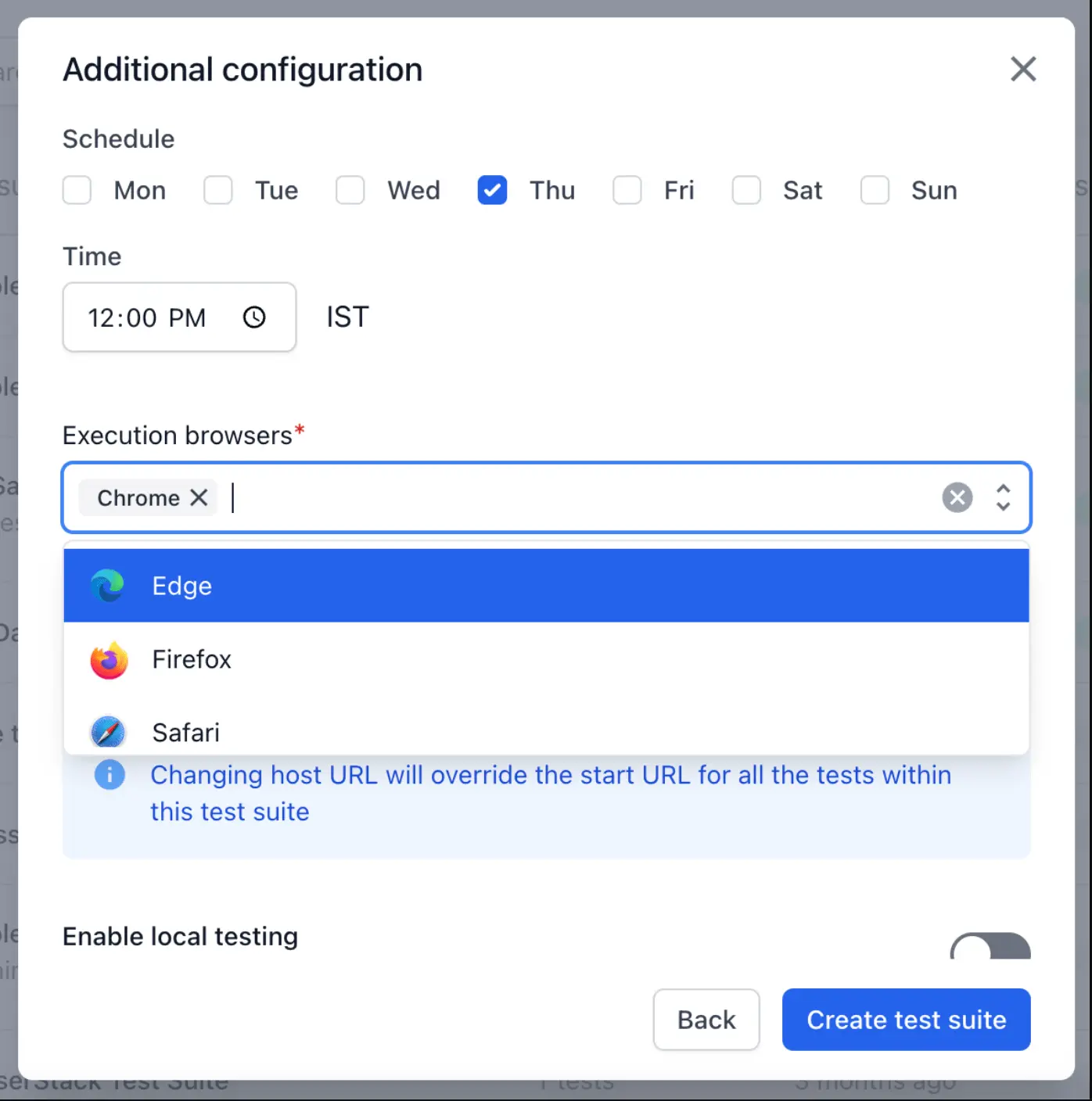Image resolution: width=1092 pixels, height=1101 pixels.
Task: Uncheck the Thu schedule checkbox
Action: click(492, 190)
